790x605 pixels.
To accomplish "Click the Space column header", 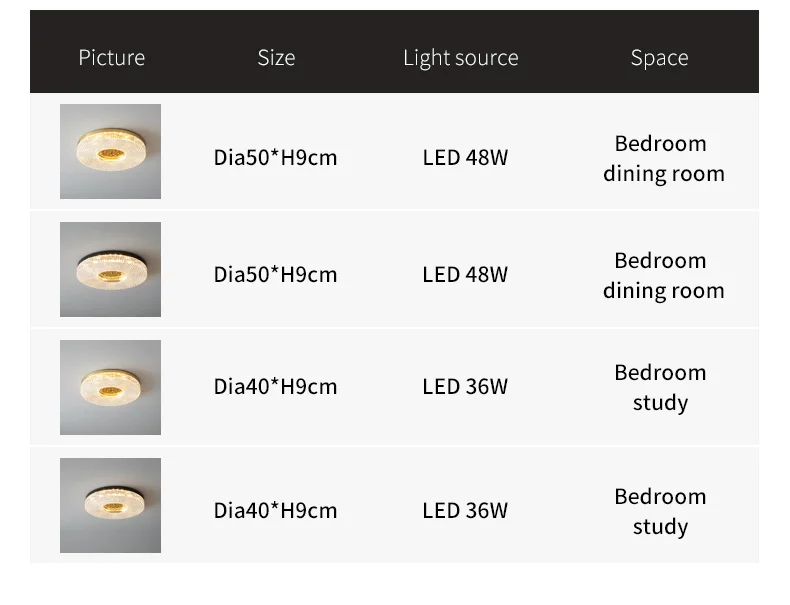I will coord(659,58).
